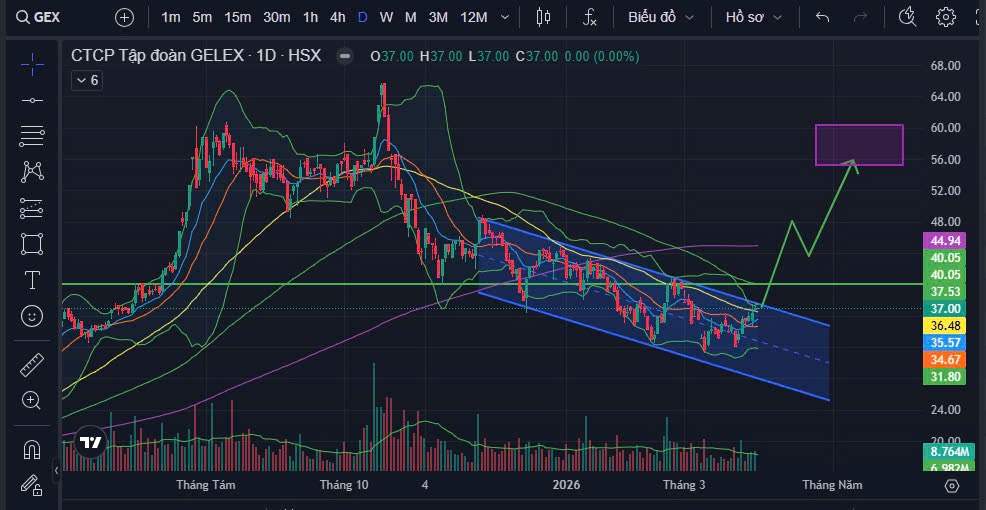Expand the timeframe list chevron

pos(505,17)
